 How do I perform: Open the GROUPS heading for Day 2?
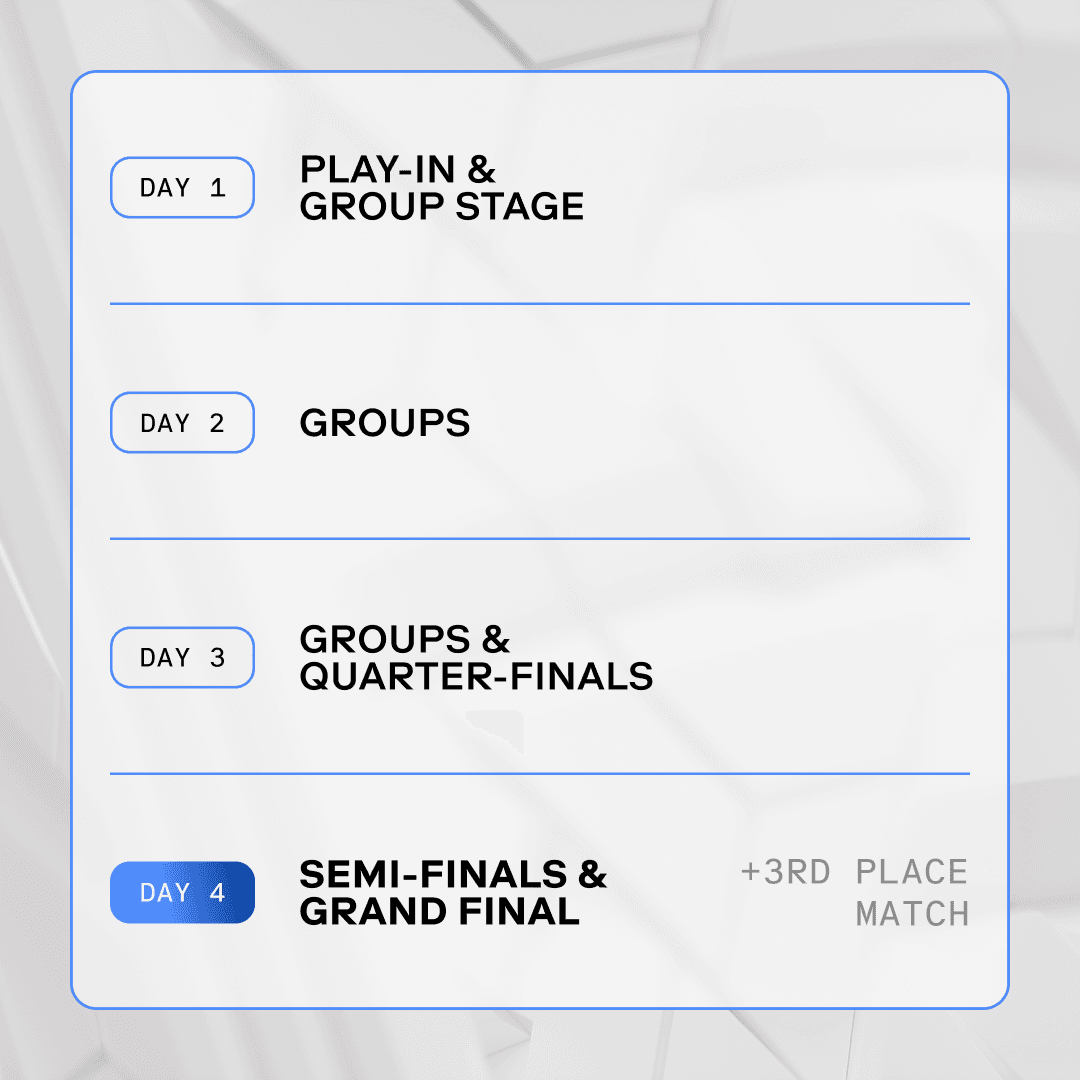[385, 422]
